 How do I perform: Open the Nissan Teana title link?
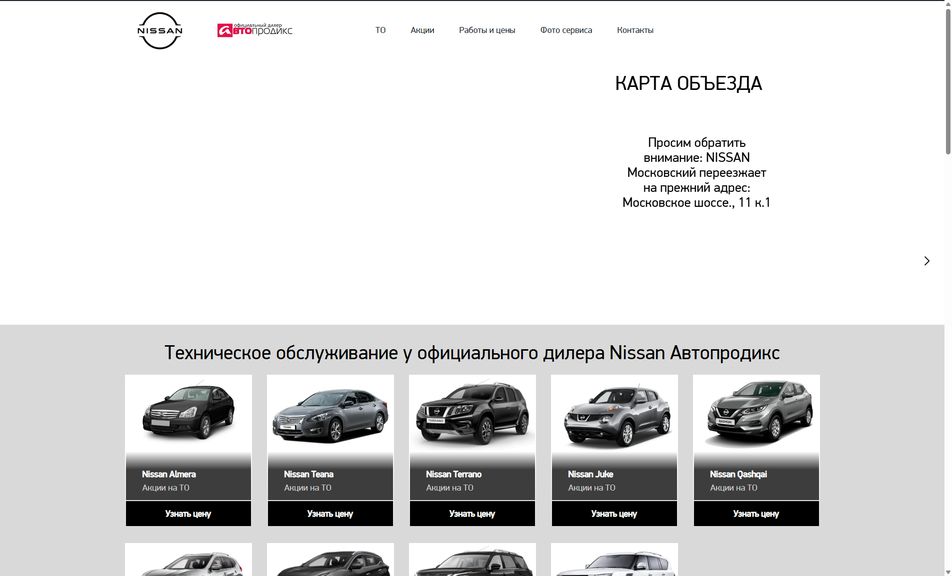pos(308,474)
